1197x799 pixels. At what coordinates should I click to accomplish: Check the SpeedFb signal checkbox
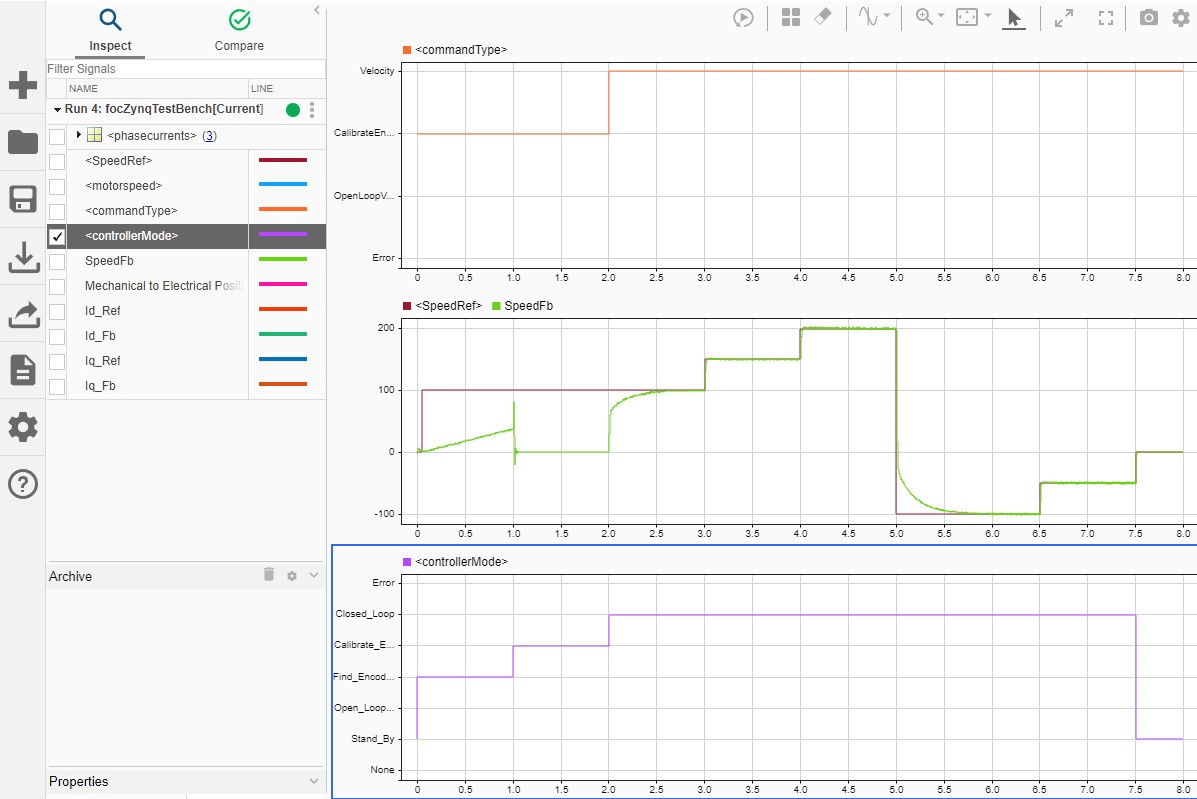[x=57, y=261]
